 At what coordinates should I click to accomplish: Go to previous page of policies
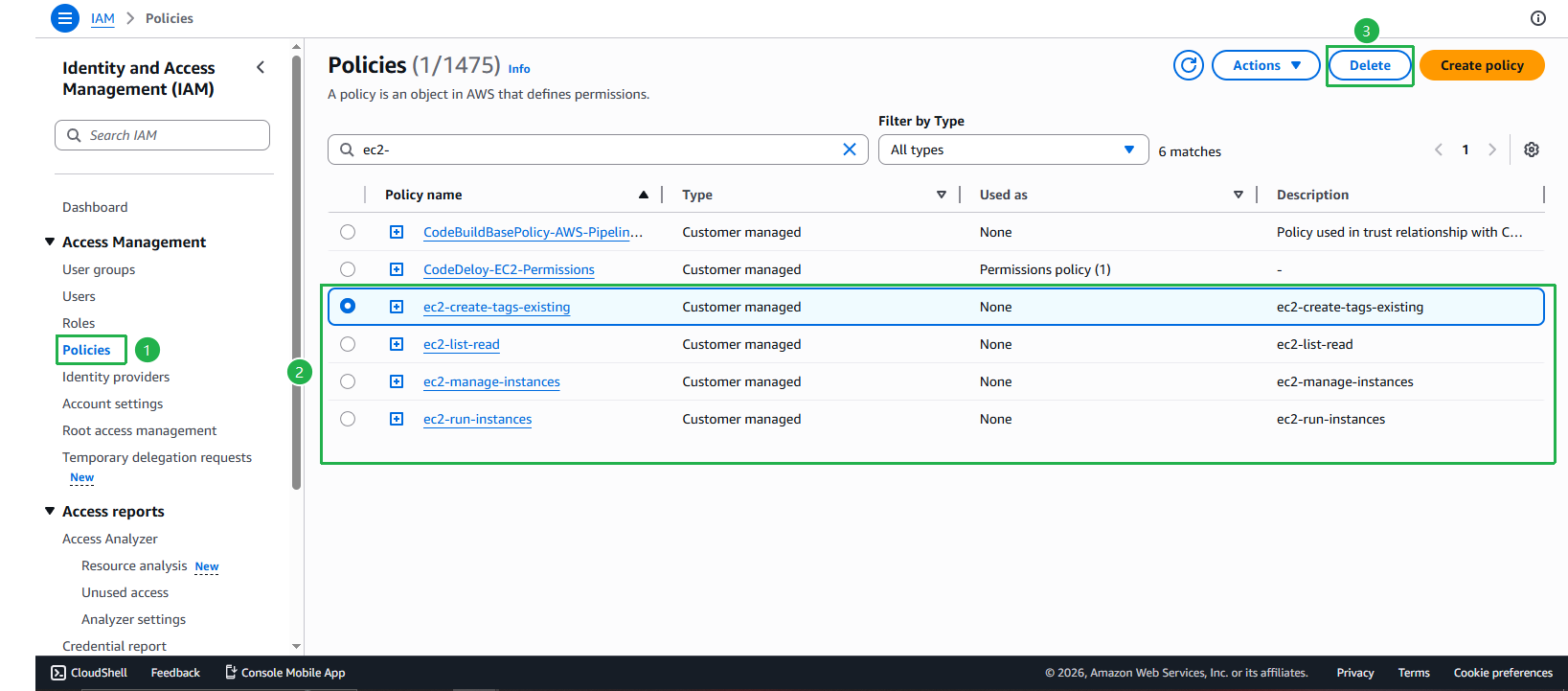1439,150
